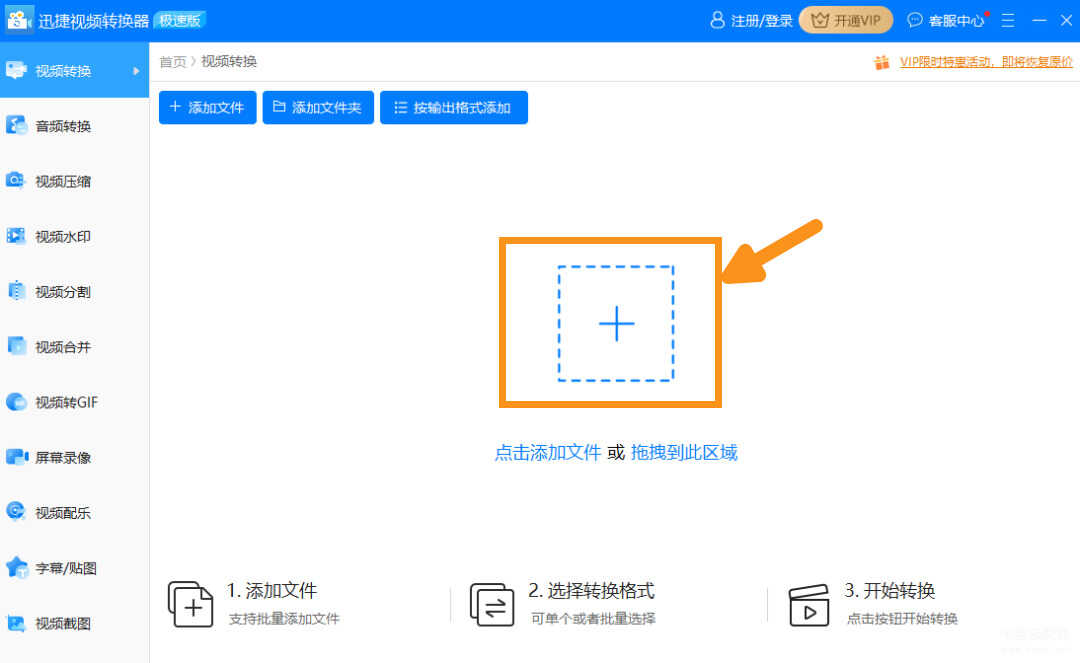Open 视频转GIF tool
This screenshot has height=663, width=1080.
pyautogui.click(x=74, y=402)
